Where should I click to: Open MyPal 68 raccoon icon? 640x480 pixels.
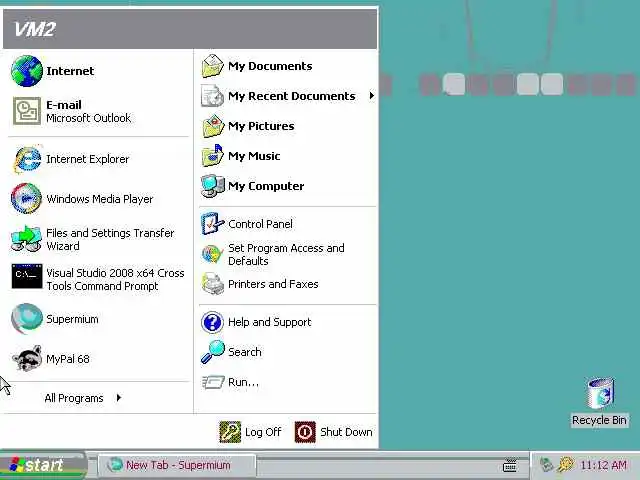[x=27, y=359]
